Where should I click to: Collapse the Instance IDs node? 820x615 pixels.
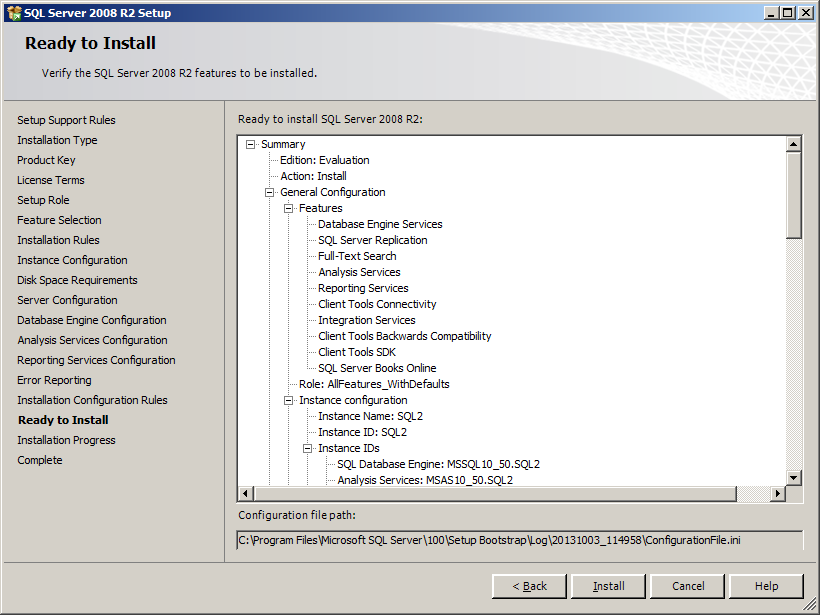pos(308,449)
